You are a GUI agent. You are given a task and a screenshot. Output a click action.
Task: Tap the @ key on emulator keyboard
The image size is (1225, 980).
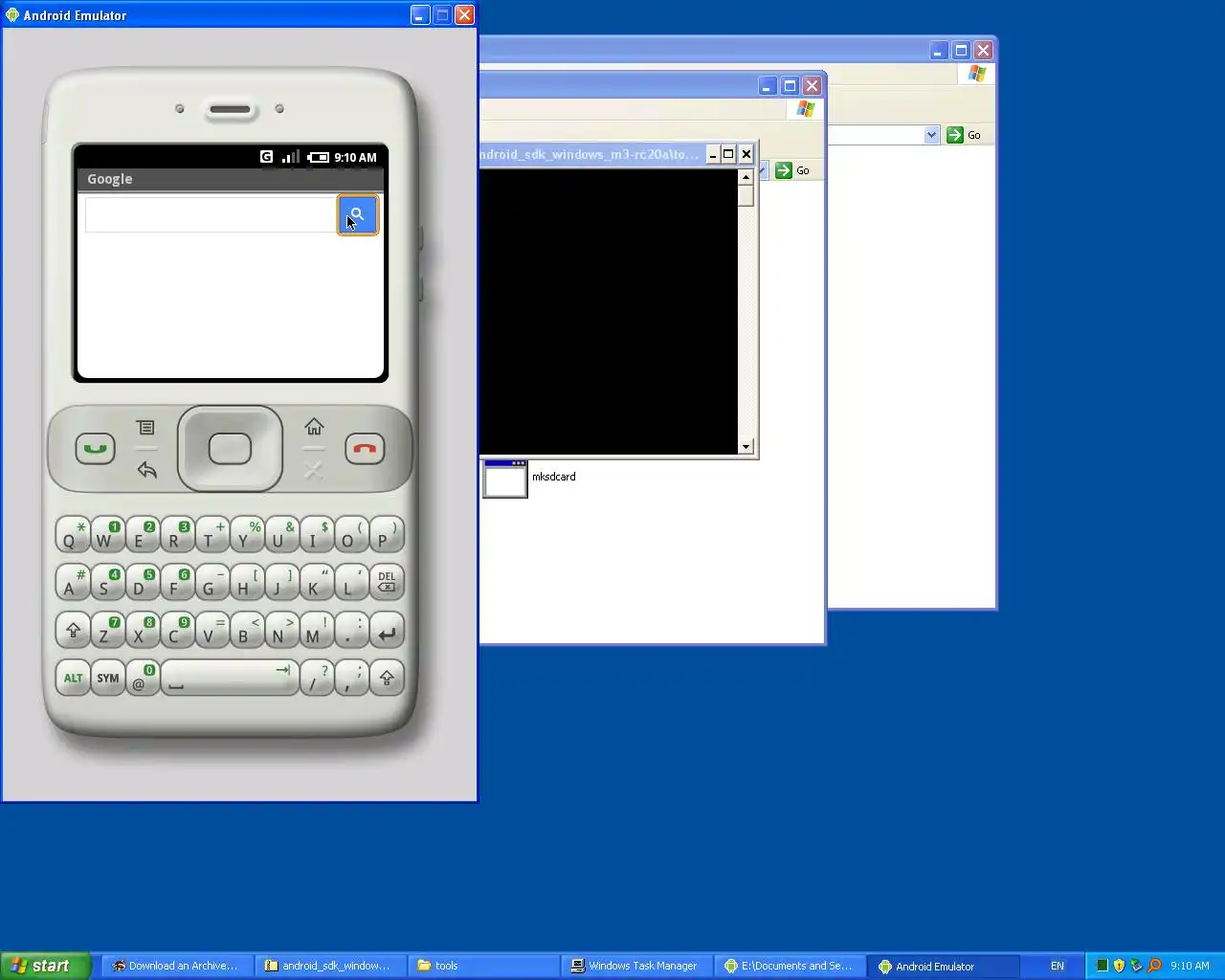143,678
